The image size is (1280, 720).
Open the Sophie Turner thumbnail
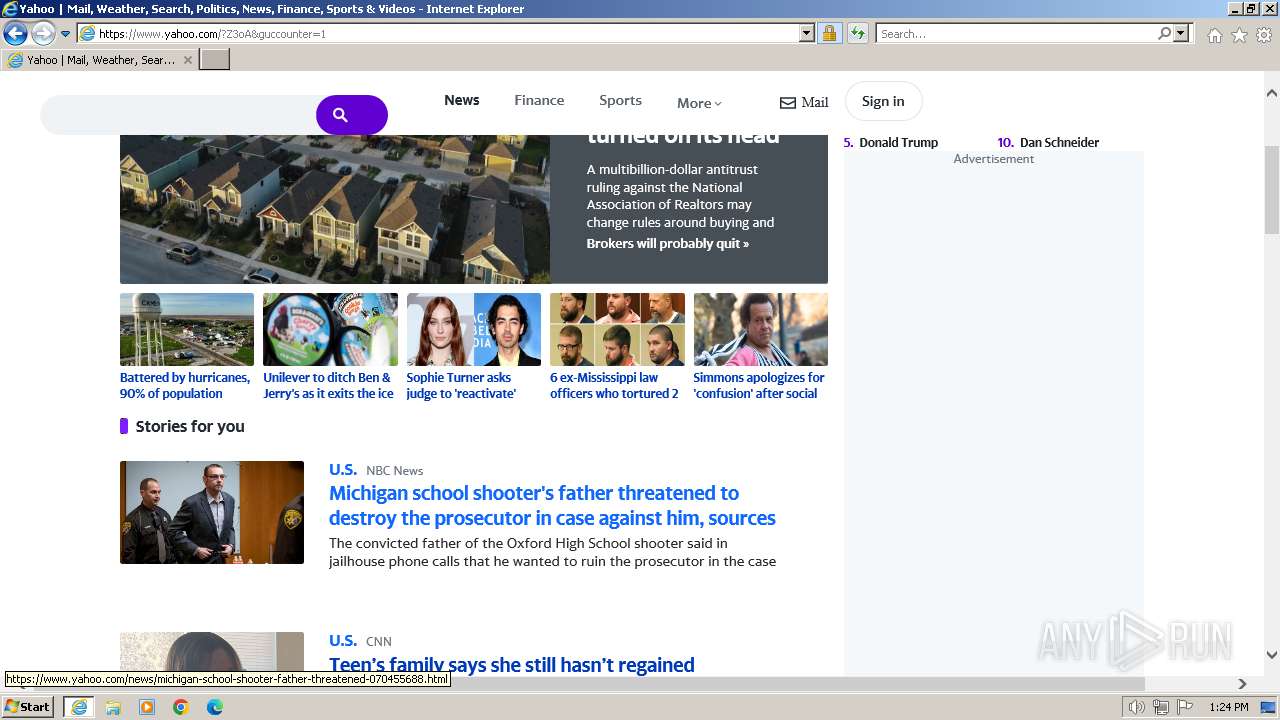pyautogui.click(x=473, y=329)
